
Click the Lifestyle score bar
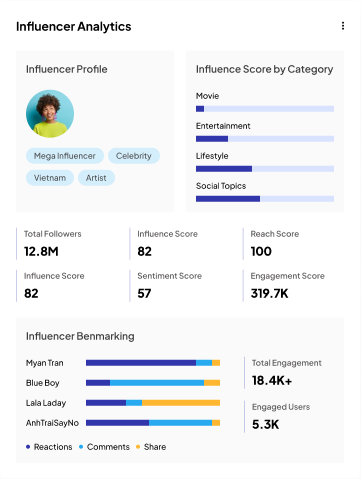[265, 169]
